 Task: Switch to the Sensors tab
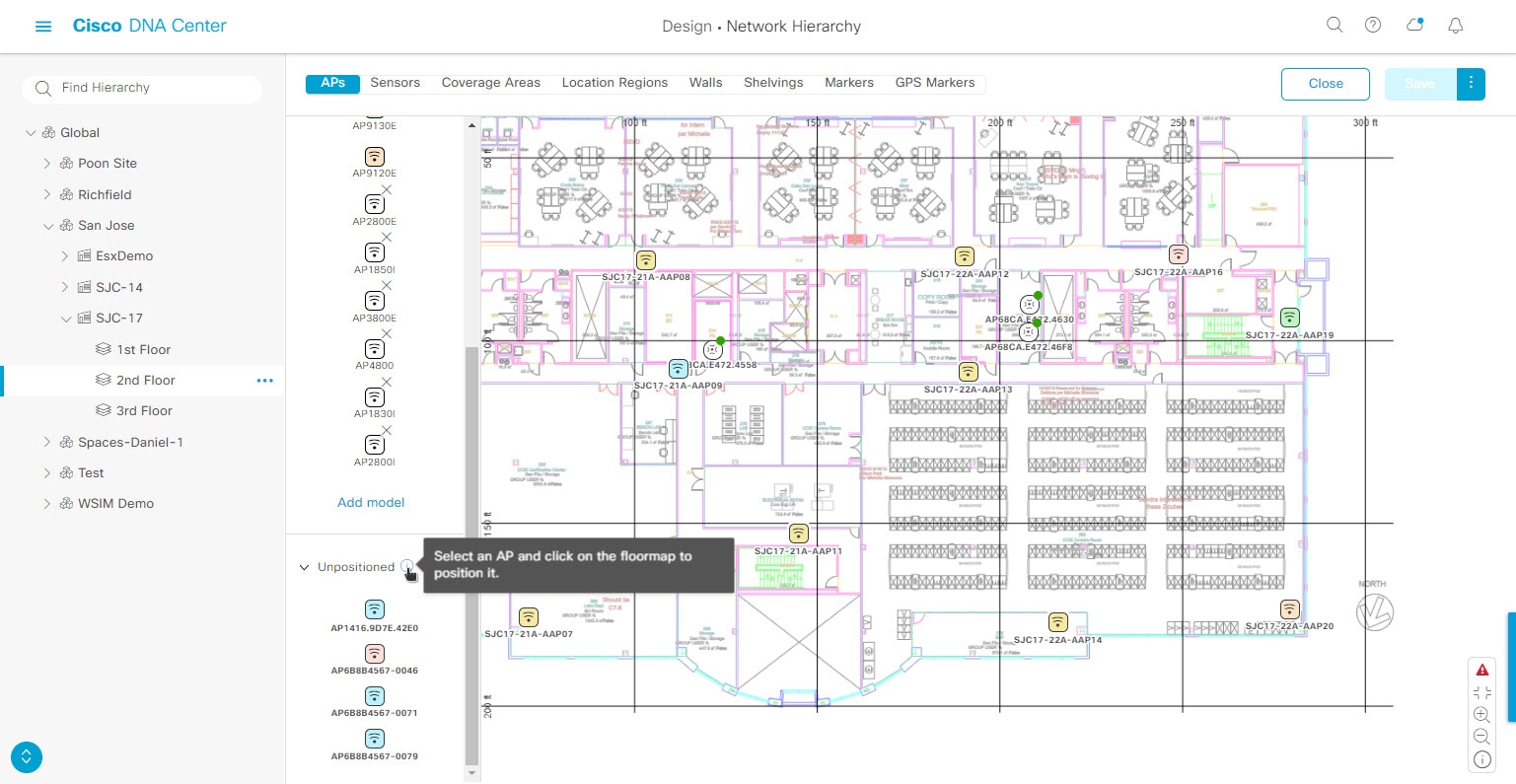pos(396,83)
